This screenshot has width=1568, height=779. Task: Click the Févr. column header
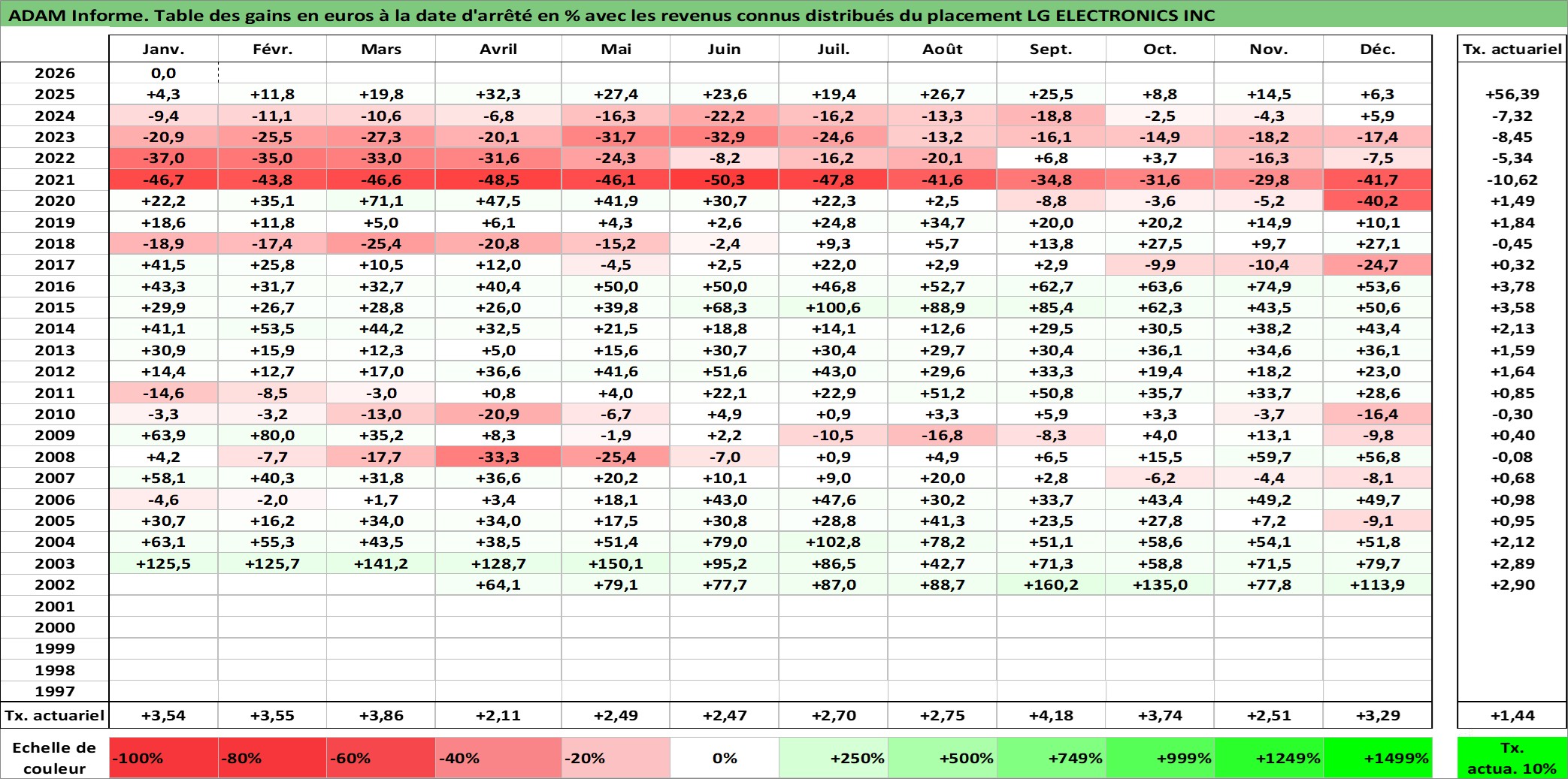click(272, 49)
